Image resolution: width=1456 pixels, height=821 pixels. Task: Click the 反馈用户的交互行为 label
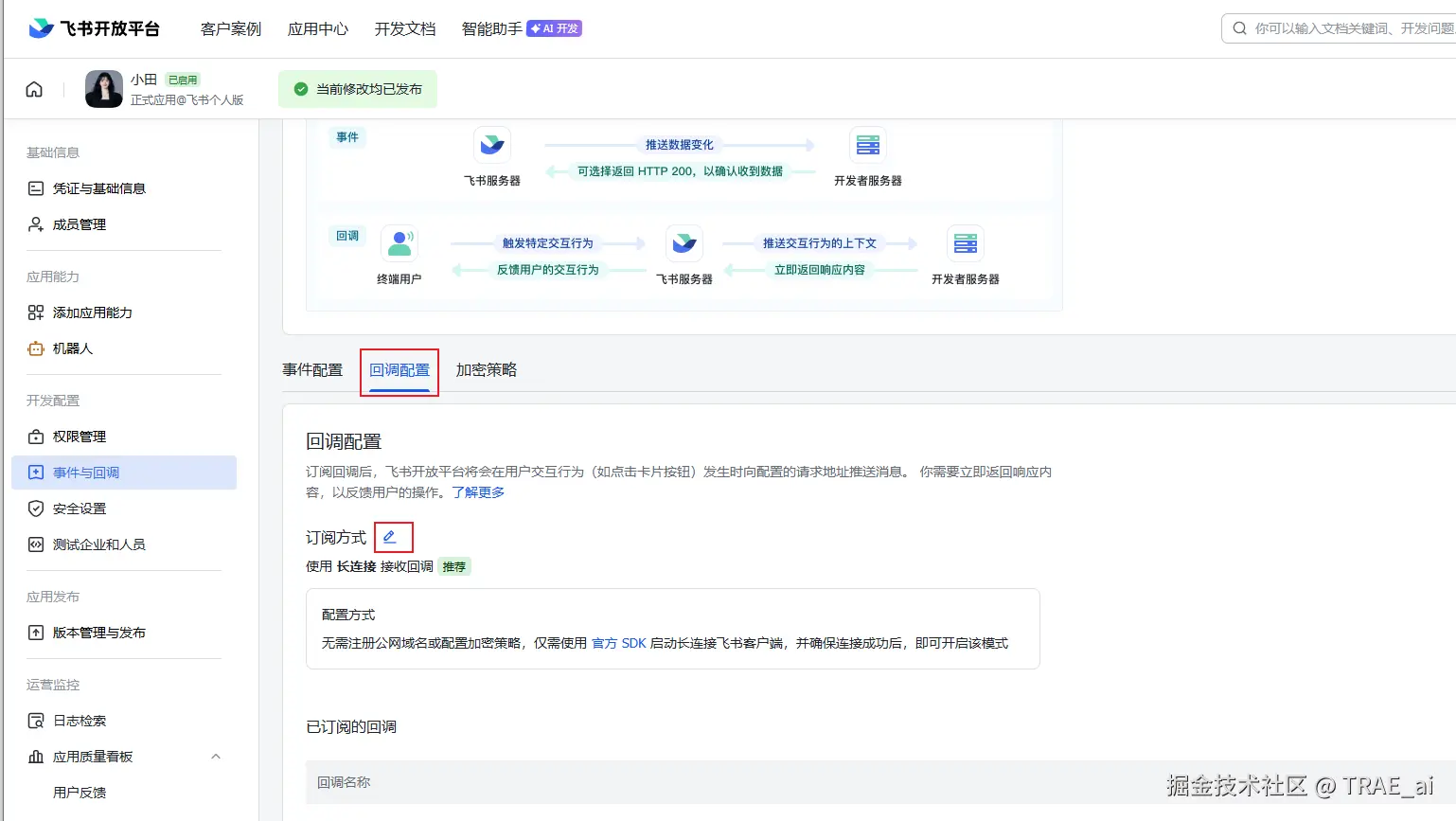click(548, 270)
